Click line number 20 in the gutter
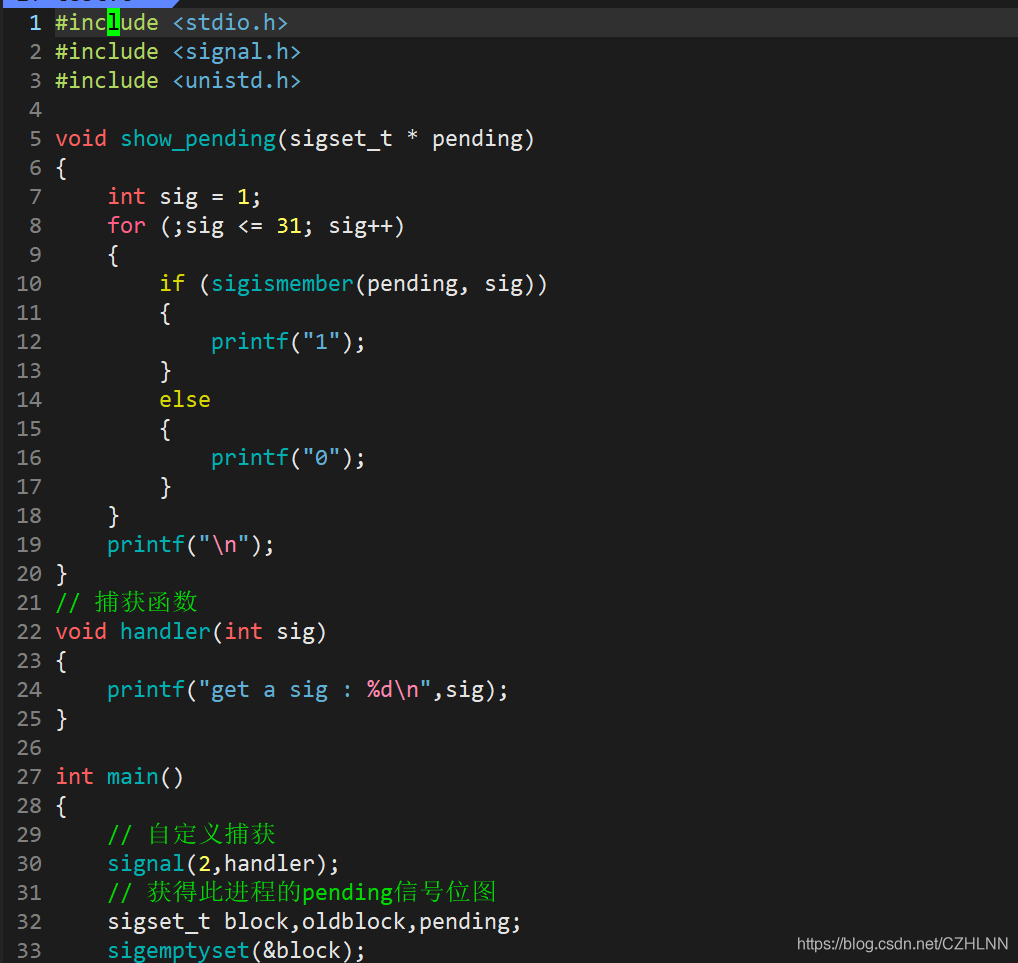1018x963 pixels. click(x=29, y=573)
